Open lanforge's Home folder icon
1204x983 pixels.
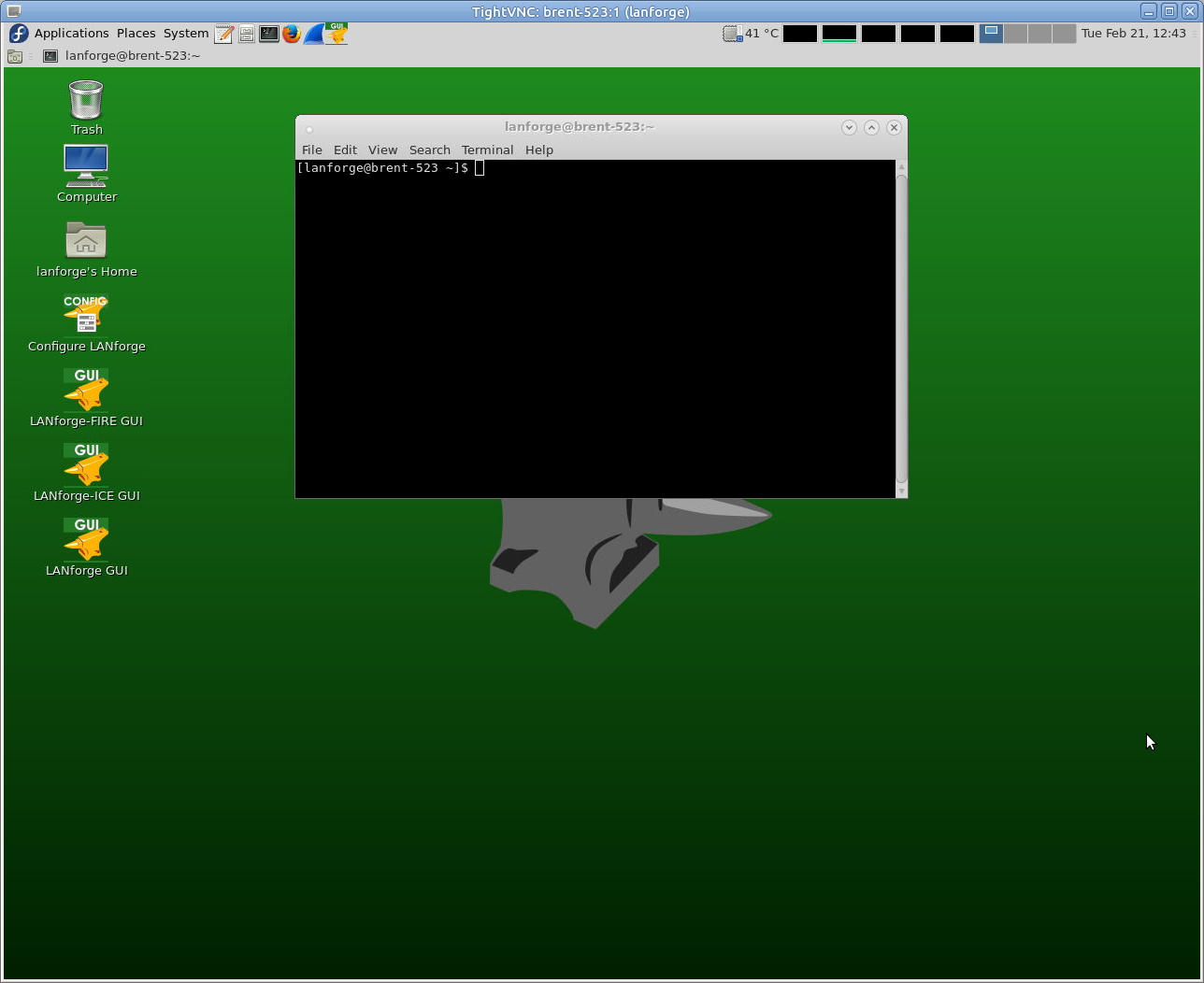click(x=86, y=249)
